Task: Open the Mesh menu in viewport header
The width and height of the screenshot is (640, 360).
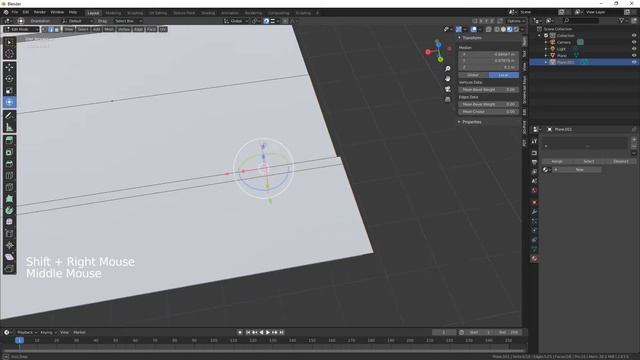Action: tap(109, 29)
